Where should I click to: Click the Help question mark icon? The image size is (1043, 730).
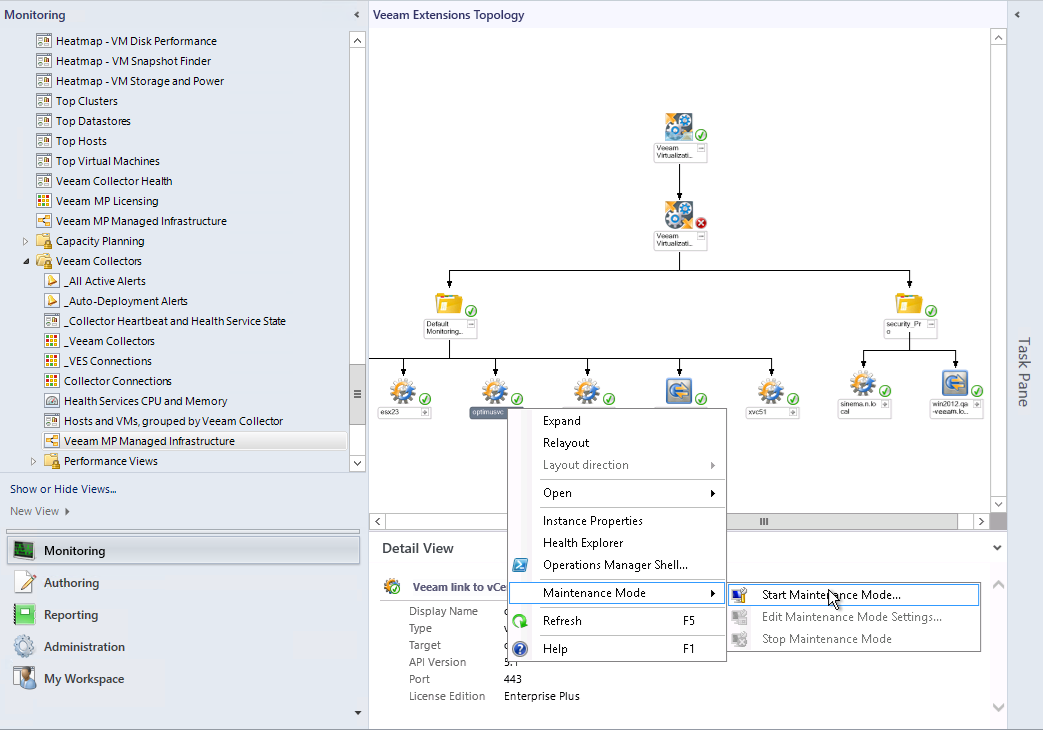[520, 649]
